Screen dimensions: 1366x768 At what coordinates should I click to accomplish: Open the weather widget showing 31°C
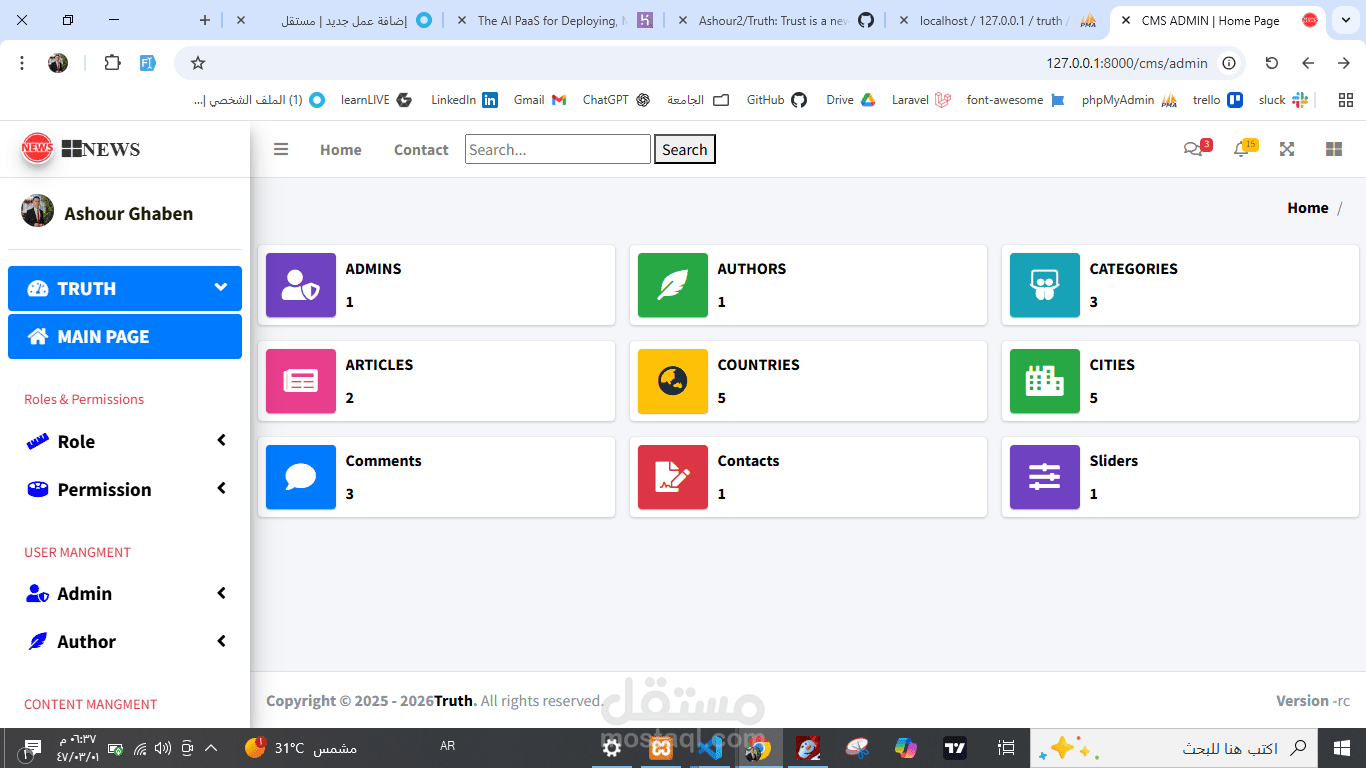(x=300, y=748)
